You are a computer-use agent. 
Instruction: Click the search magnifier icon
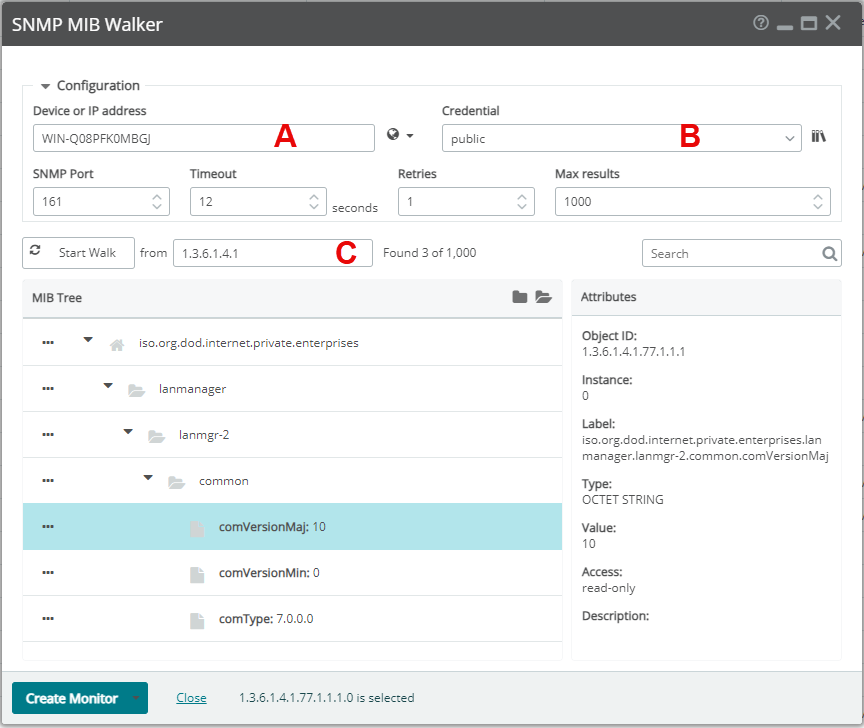pyautogui.click(x=829, y=253)
